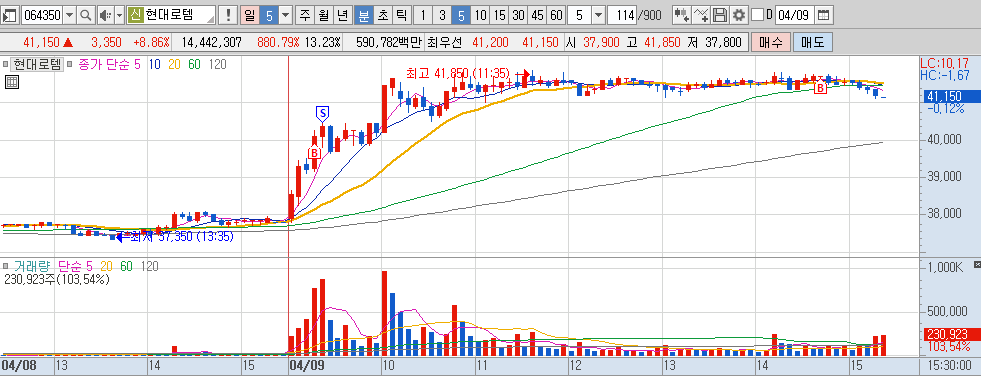Click the blue 10 moving average legend
Screen dimensions: 981x376
point(155,64)
